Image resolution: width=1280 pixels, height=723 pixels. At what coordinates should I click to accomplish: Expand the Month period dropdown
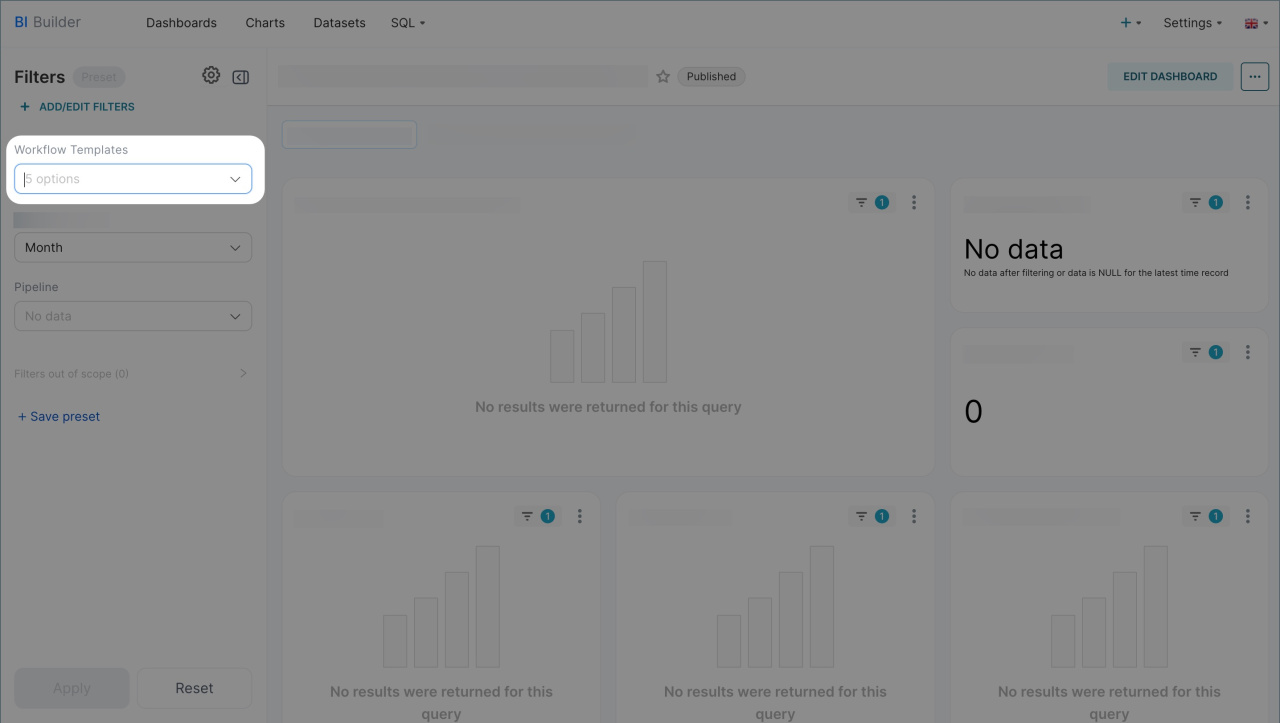point(133,248)
